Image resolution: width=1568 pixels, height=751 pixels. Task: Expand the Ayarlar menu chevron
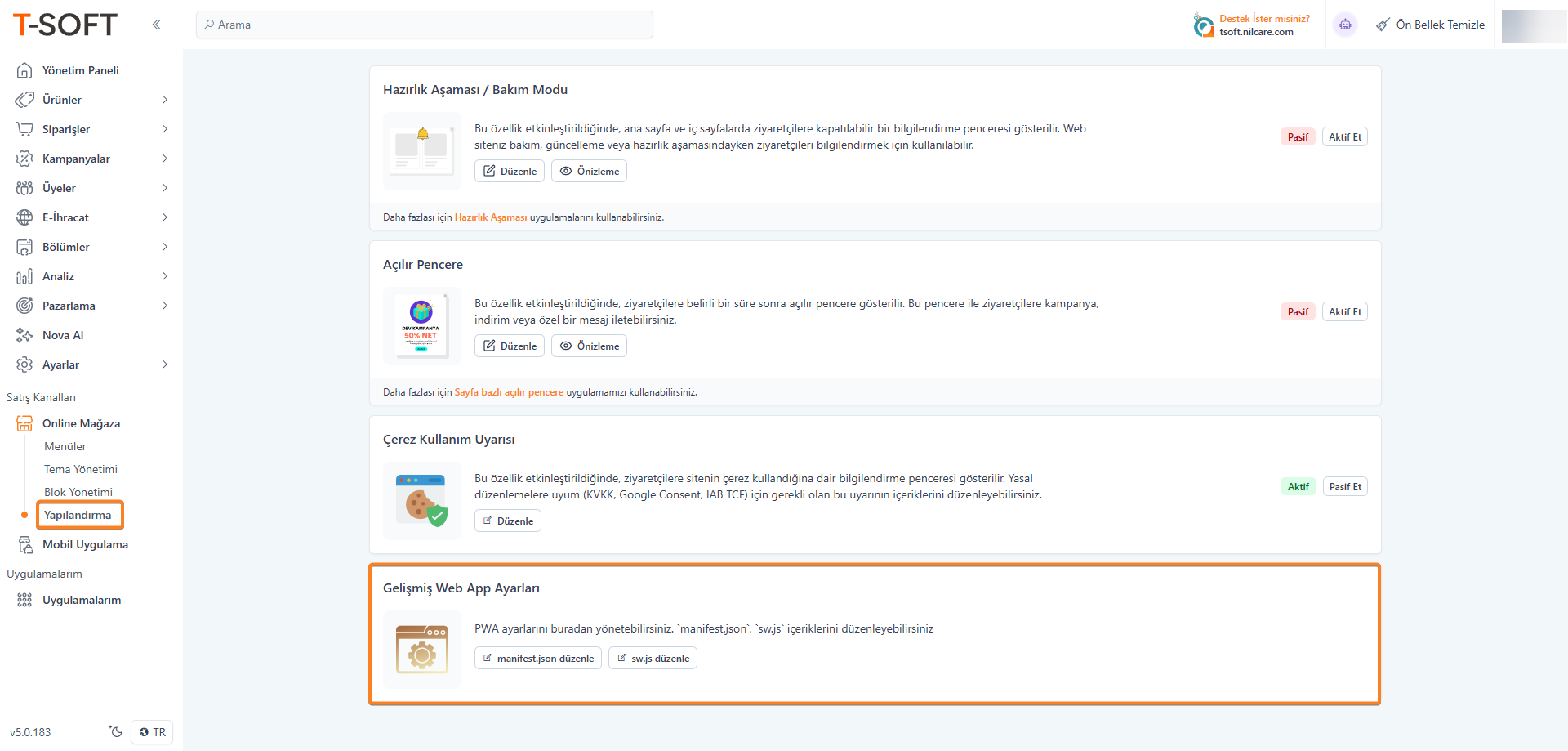pyautogui.click(x=166, y=364)
